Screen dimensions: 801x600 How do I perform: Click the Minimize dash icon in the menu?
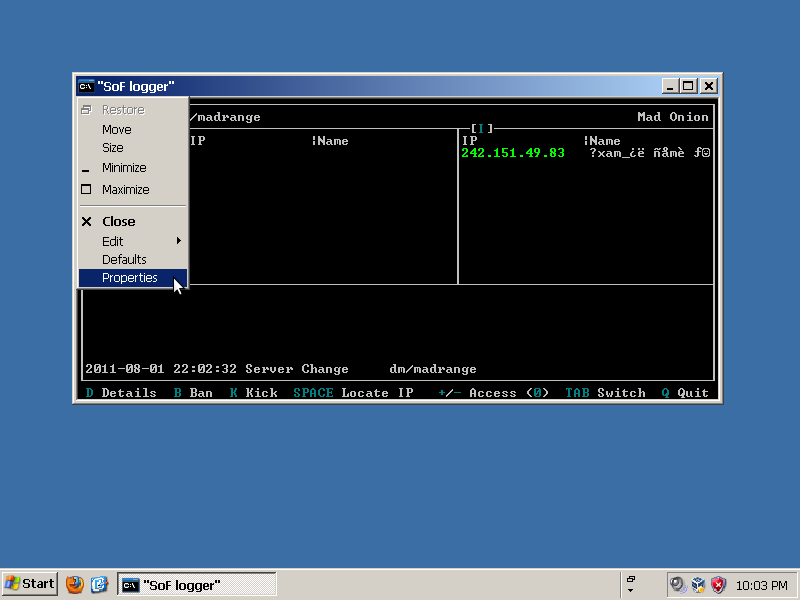[86, 171]
